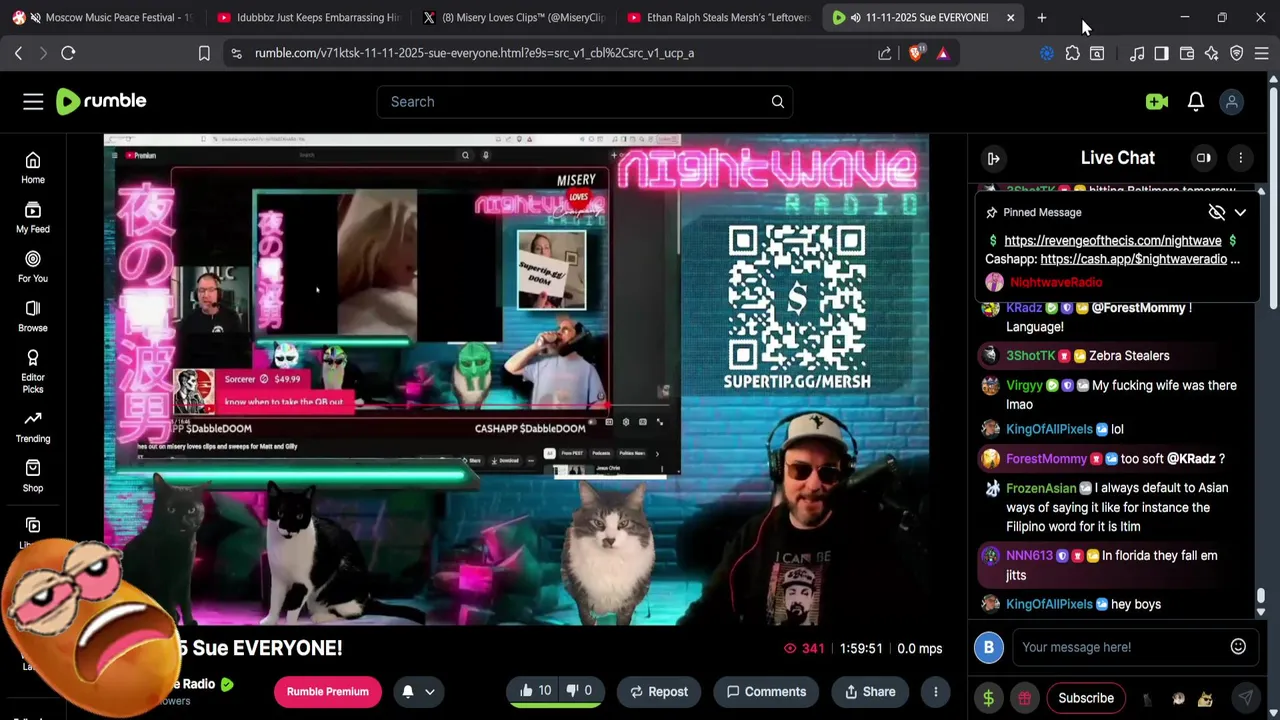Screen dimensions: 1280x720
Task: Open the music playlist toolbar icon
Action: [1136, 53]
